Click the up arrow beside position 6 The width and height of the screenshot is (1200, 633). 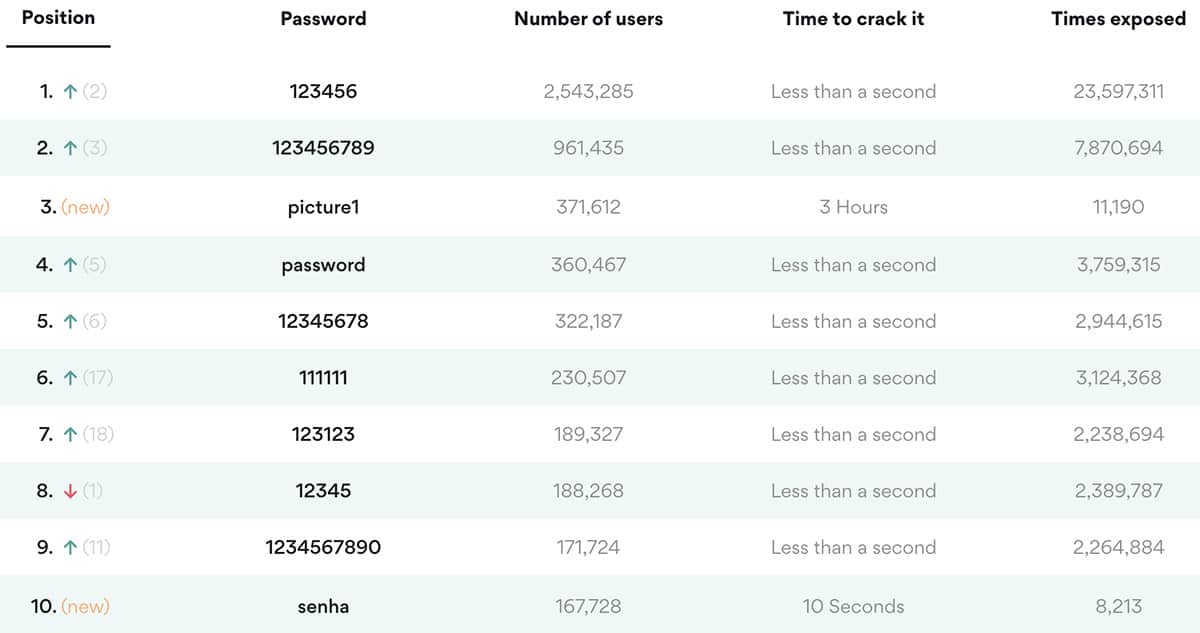pos(69,378)
